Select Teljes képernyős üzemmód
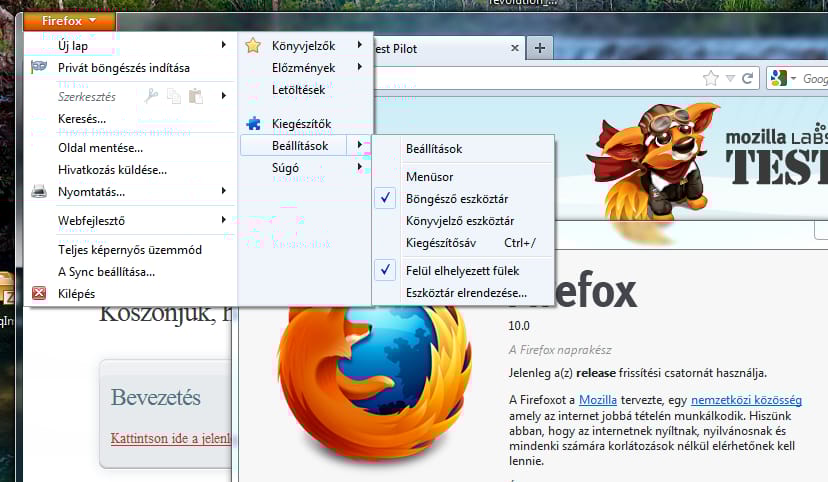 (x=129, y=250)
